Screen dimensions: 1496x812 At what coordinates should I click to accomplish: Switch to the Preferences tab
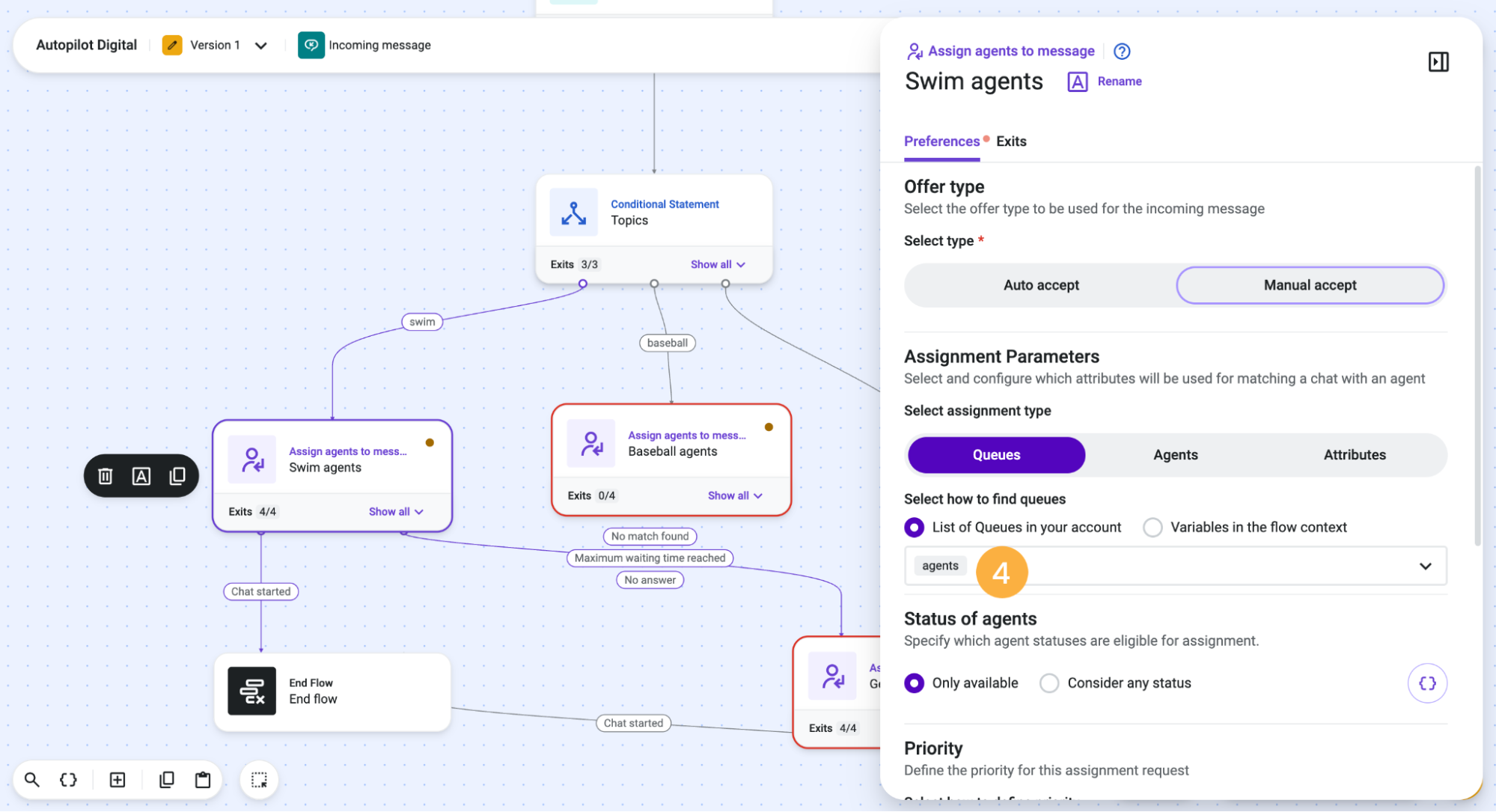941,141
